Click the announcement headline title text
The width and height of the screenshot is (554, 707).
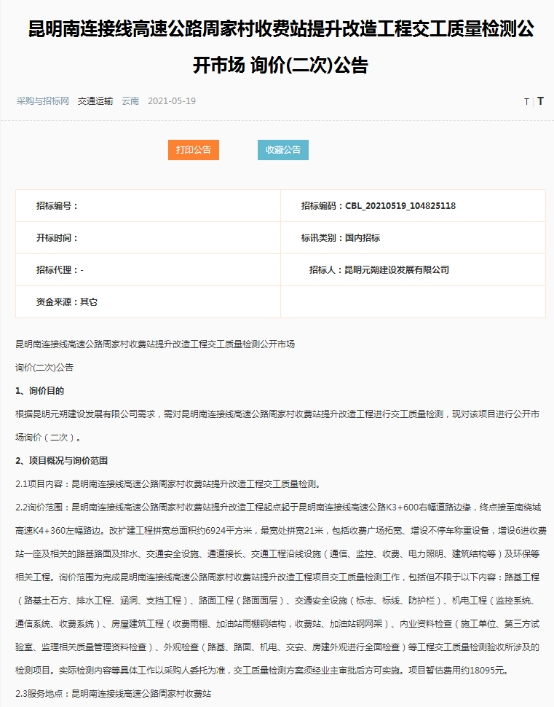coord(281,47)
